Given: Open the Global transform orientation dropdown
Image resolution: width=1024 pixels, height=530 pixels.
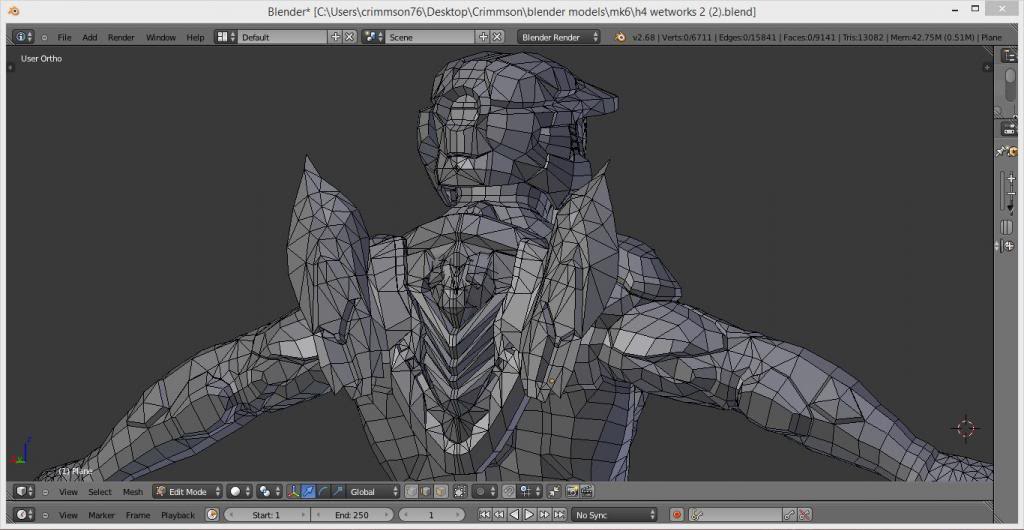Looking at the screenshot, I should [373, 491].
